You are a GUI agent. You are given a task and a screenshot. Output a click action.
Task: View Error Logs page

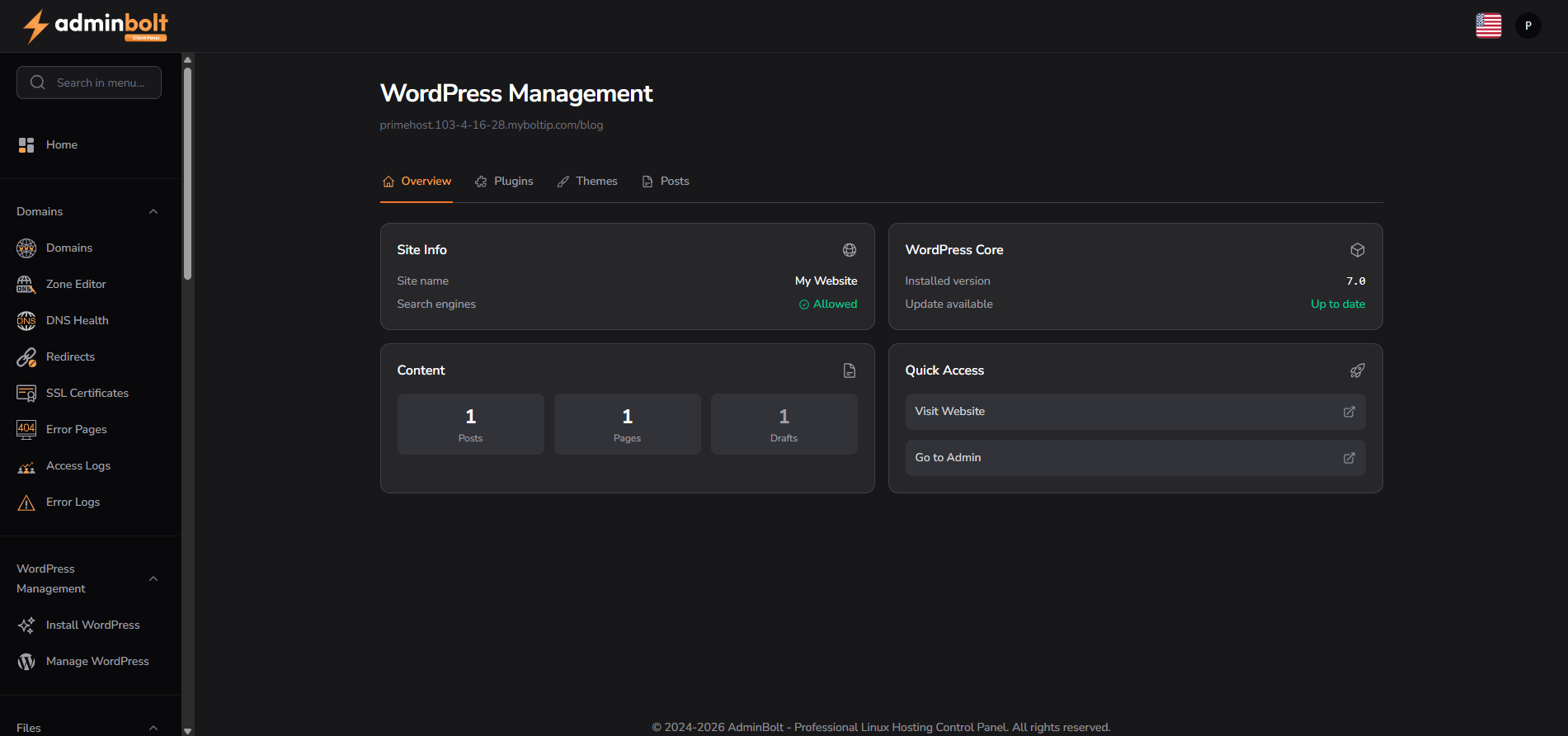(89, 502)
